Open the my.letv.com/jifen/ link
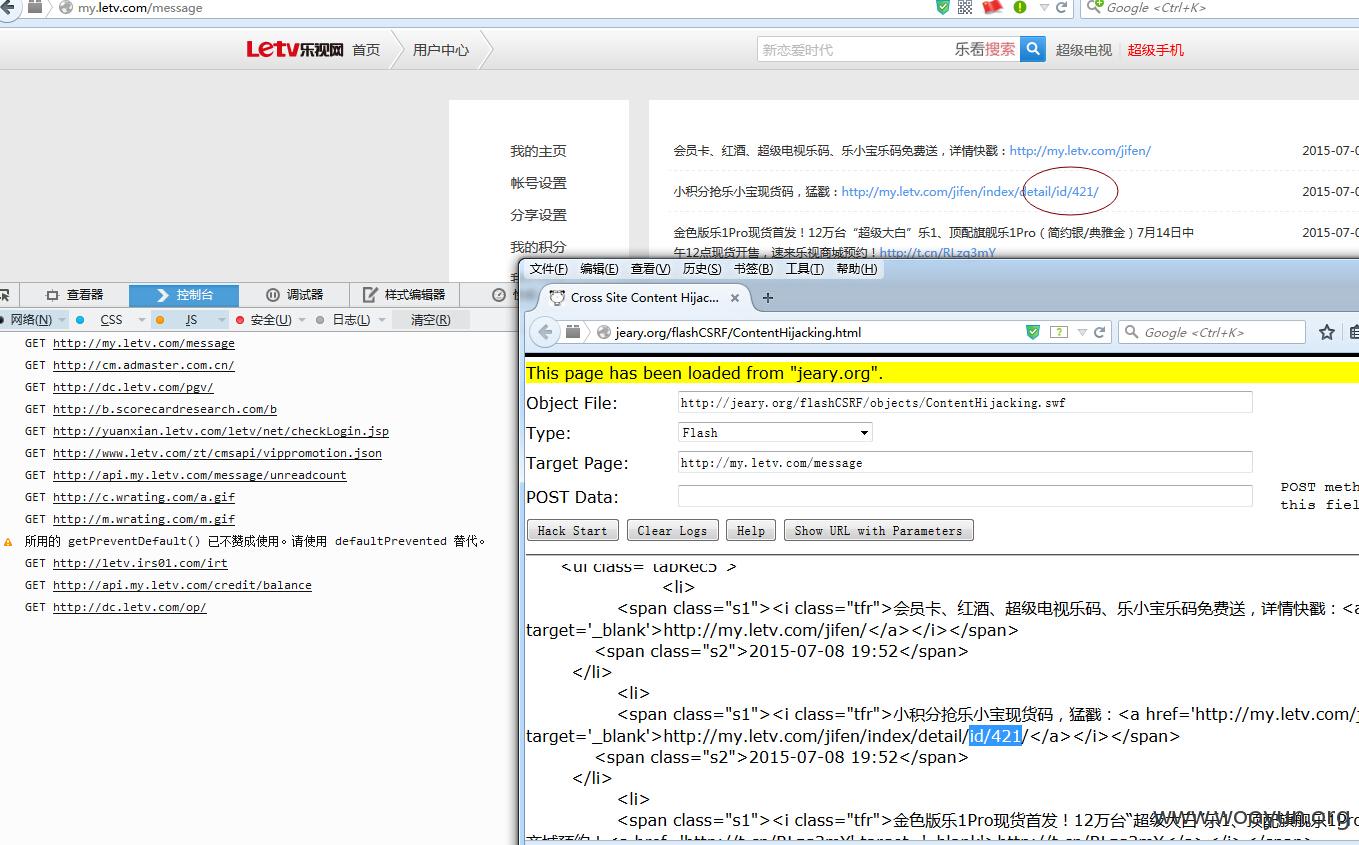Viewport: 1359px width, 845px height. [1080, 151]
